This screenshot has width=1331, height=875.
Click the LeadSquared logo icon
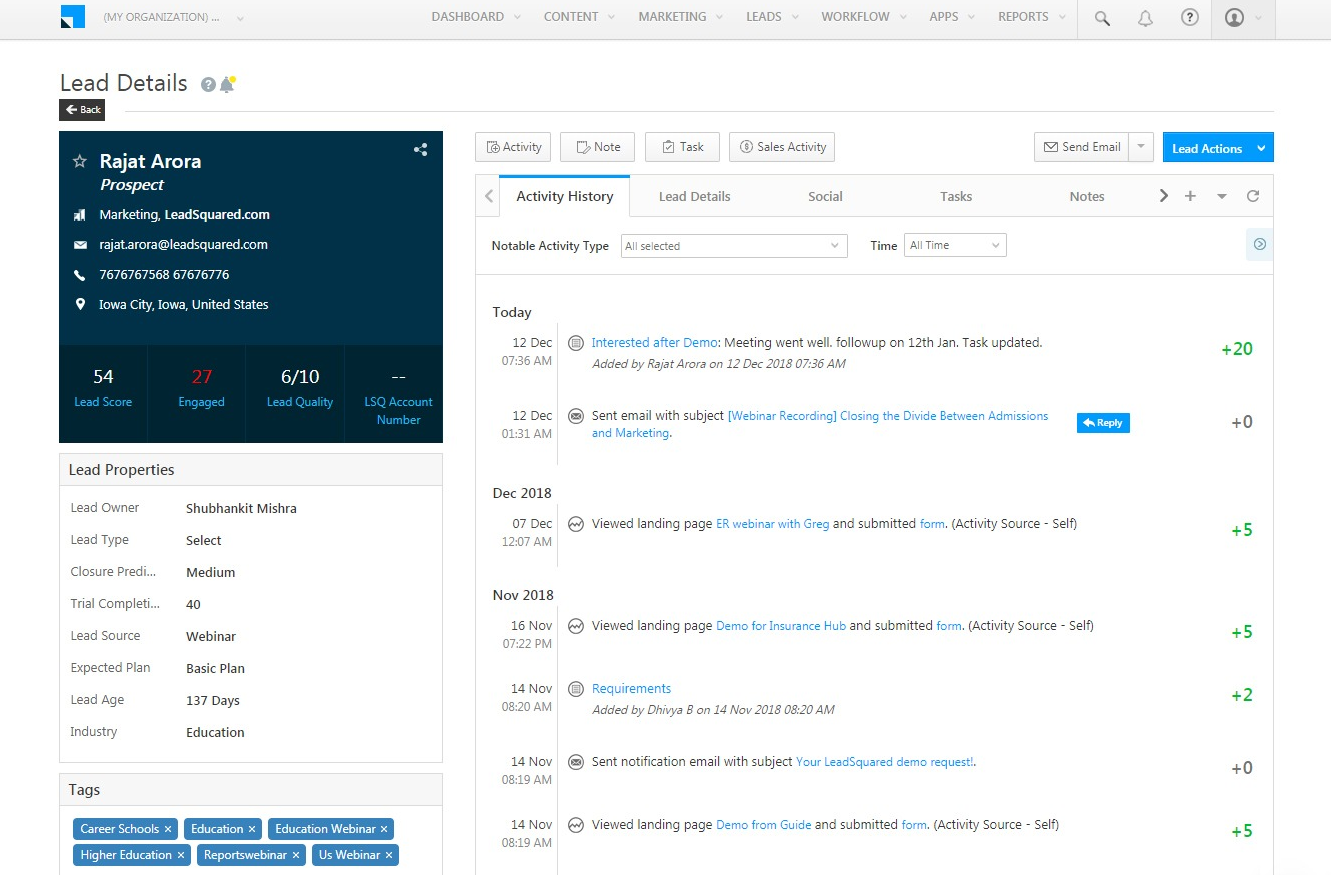point(72,17)
